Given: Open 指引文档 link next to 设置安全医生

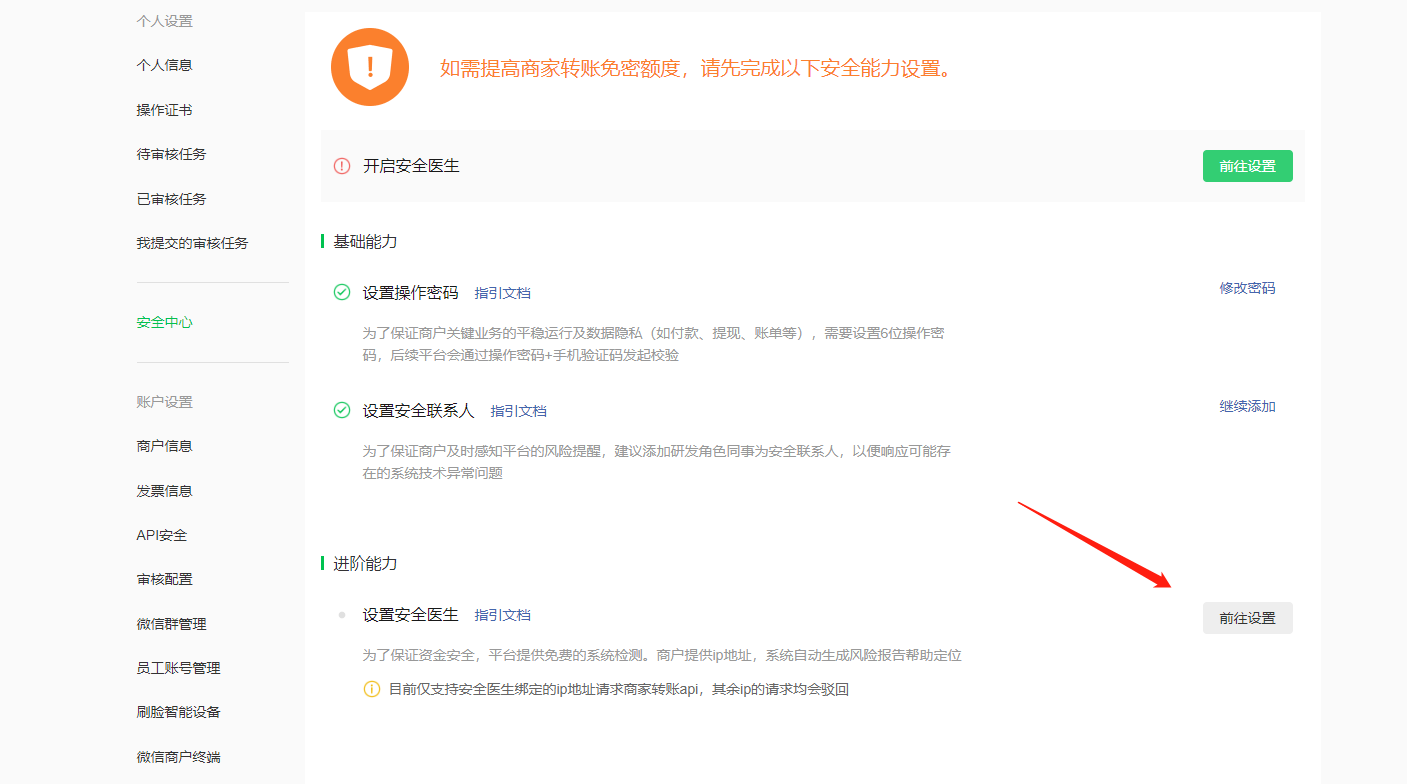Looking at the screenshot, I should point(502,615).
